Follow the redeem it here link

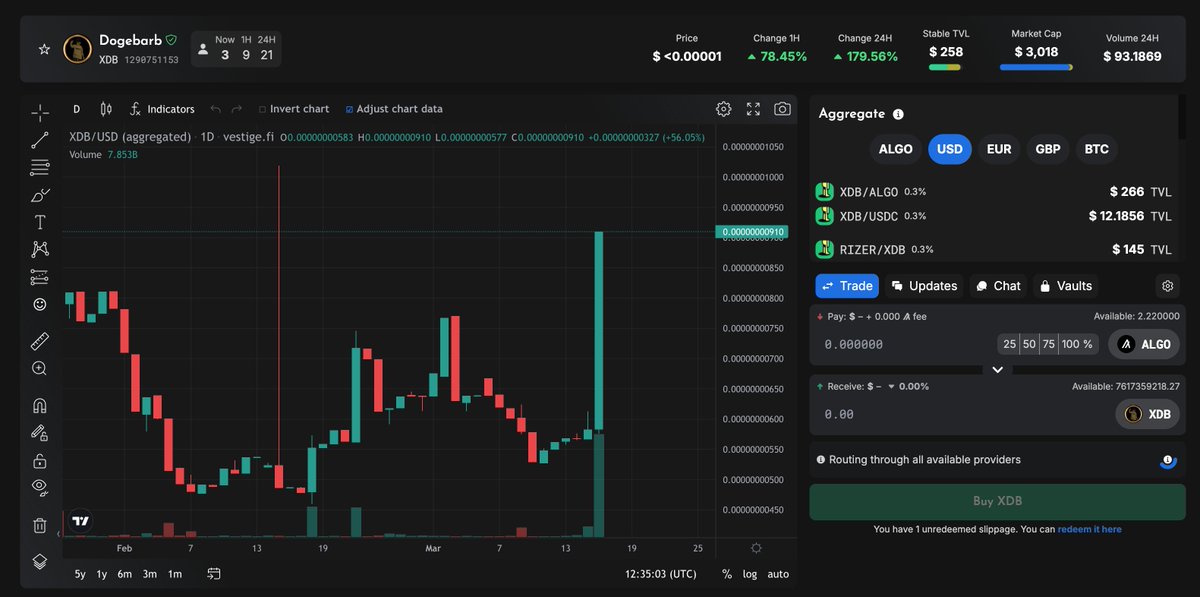click(x=1090, y=529)
